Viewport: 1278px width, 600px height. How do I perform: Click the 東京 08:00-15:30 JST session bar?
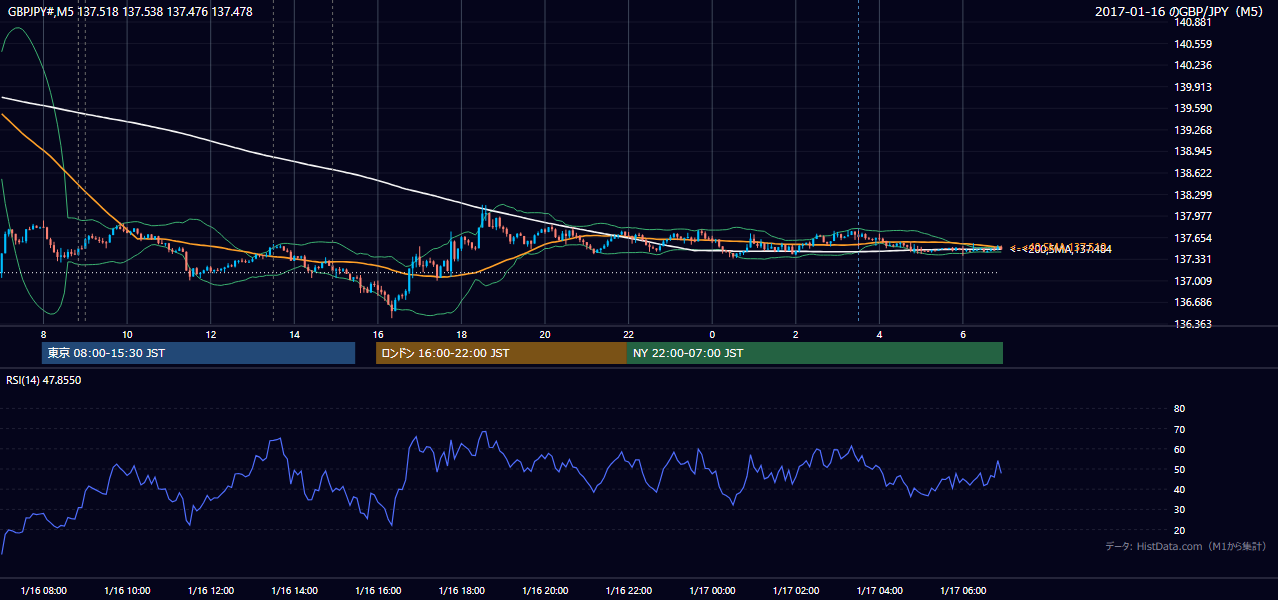pyautogui.click(x=199, y=353)
